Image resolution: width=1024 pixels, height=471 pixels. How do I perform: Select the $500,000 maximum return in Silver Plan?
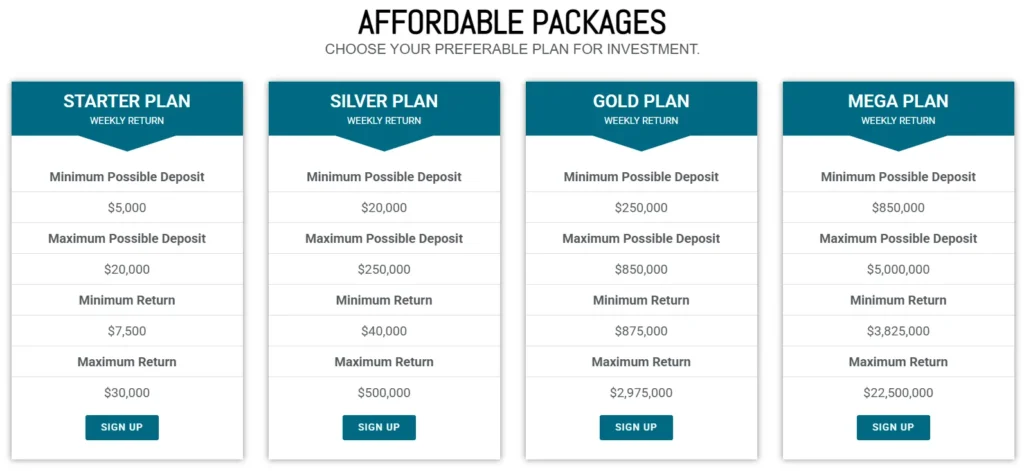point(384,393)
